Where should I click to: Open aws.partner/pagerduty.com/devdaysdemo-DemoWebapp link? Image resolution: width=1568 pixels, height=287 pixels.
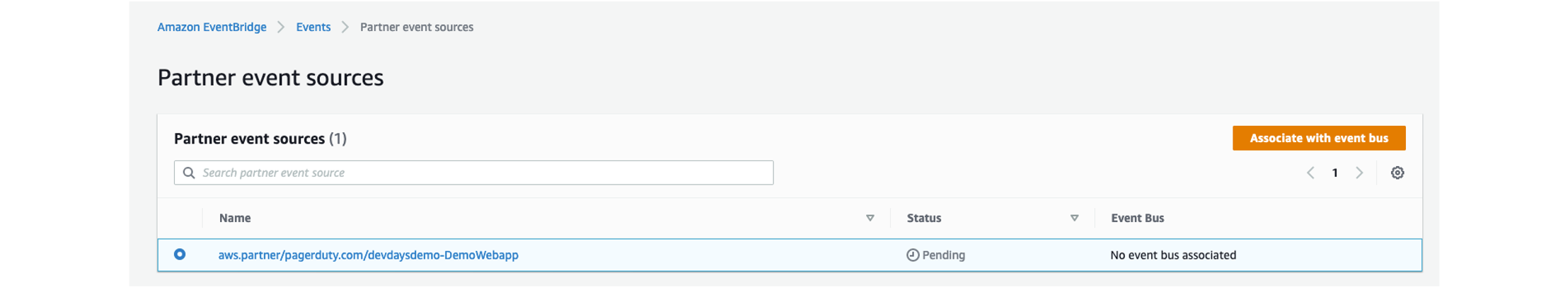[x=368, y=255]
